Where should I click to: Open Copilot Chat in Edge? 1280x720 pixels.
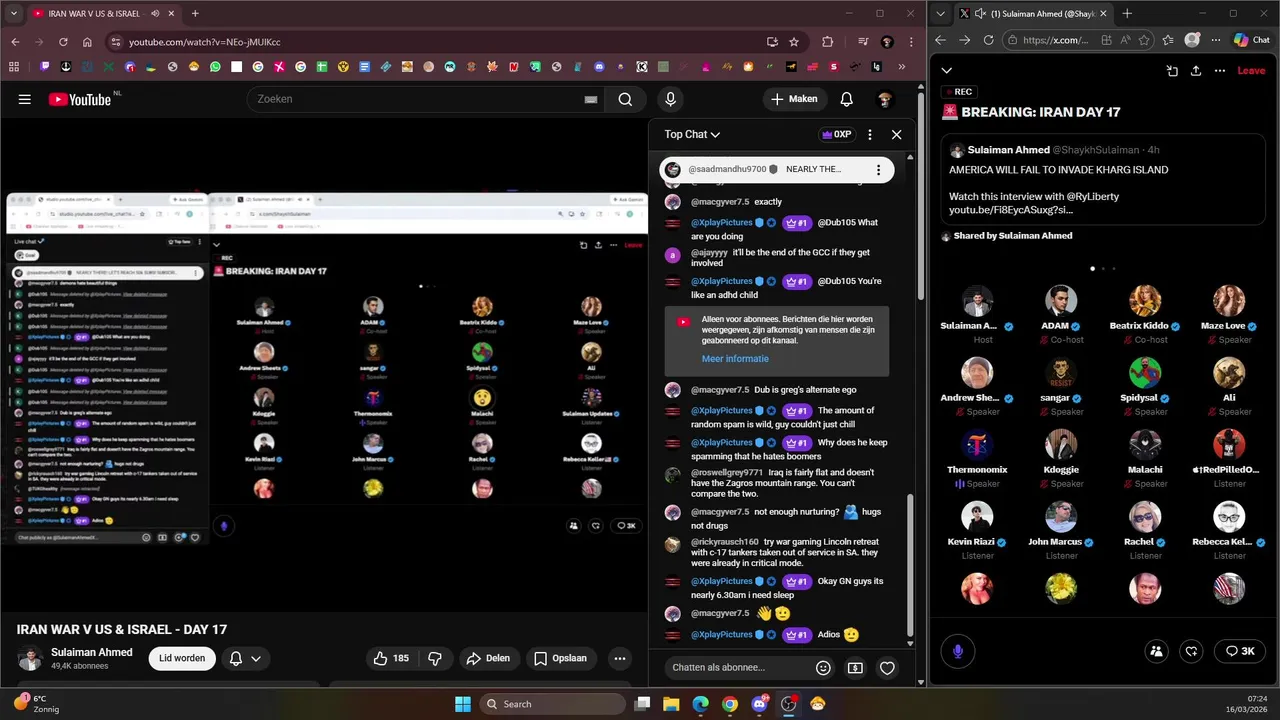coord(1251,40)
